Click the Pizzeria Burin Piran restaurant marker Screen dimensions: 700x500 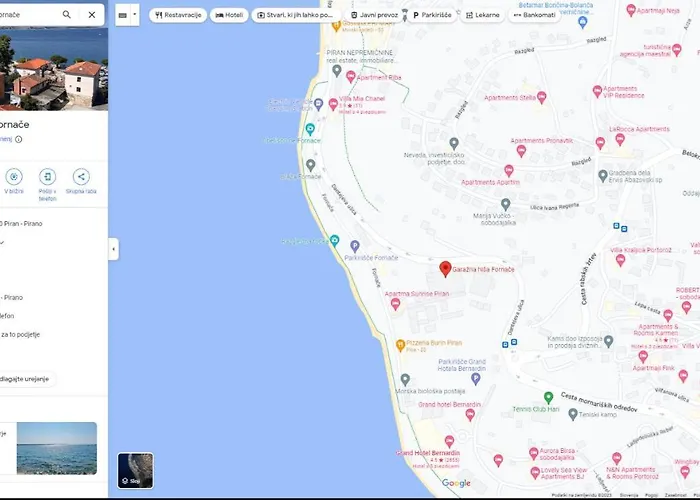(400, 344)
